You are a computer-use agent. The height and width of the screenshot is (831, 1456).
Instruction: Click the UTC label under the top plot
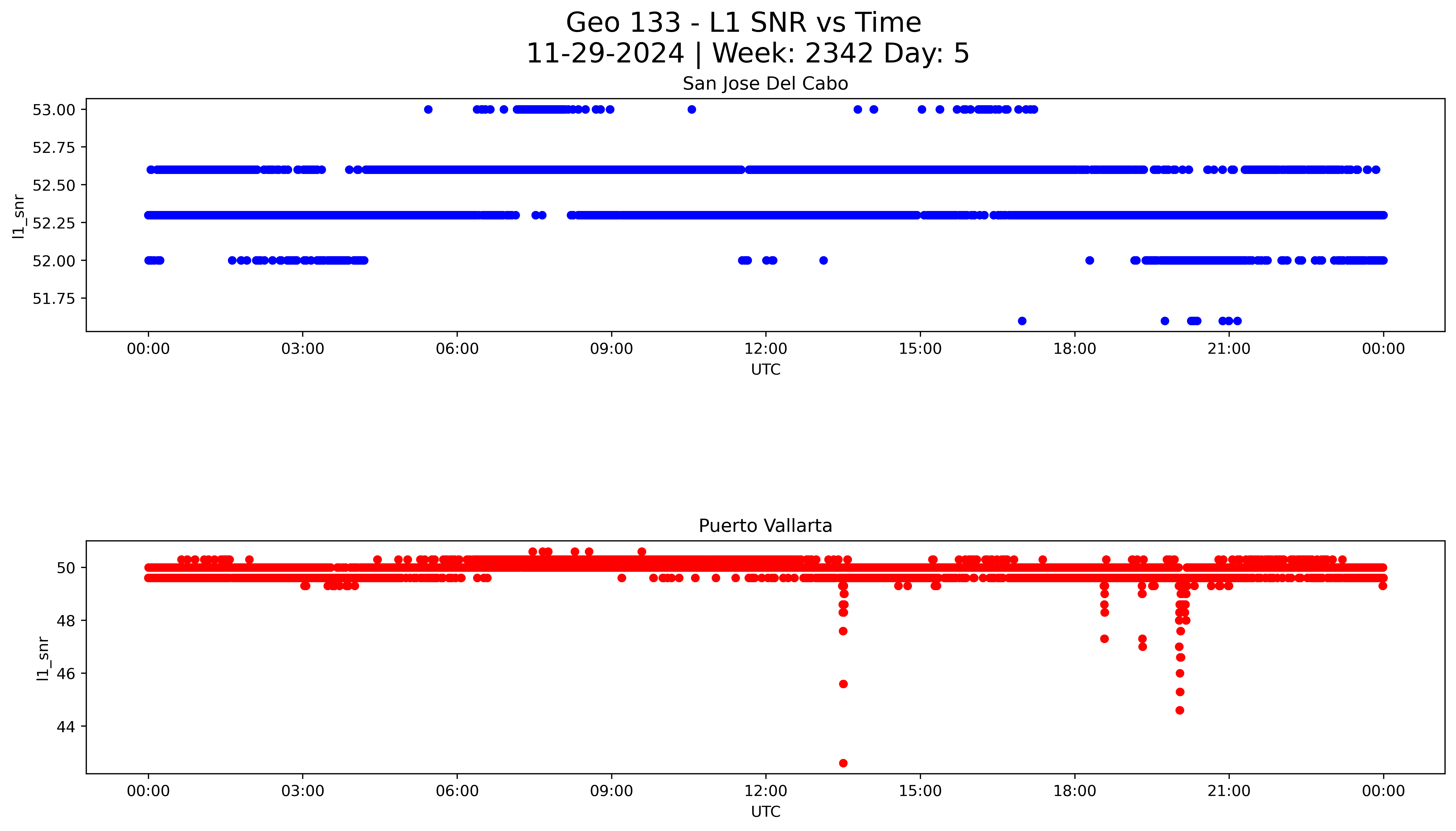[x=765, y=369]
